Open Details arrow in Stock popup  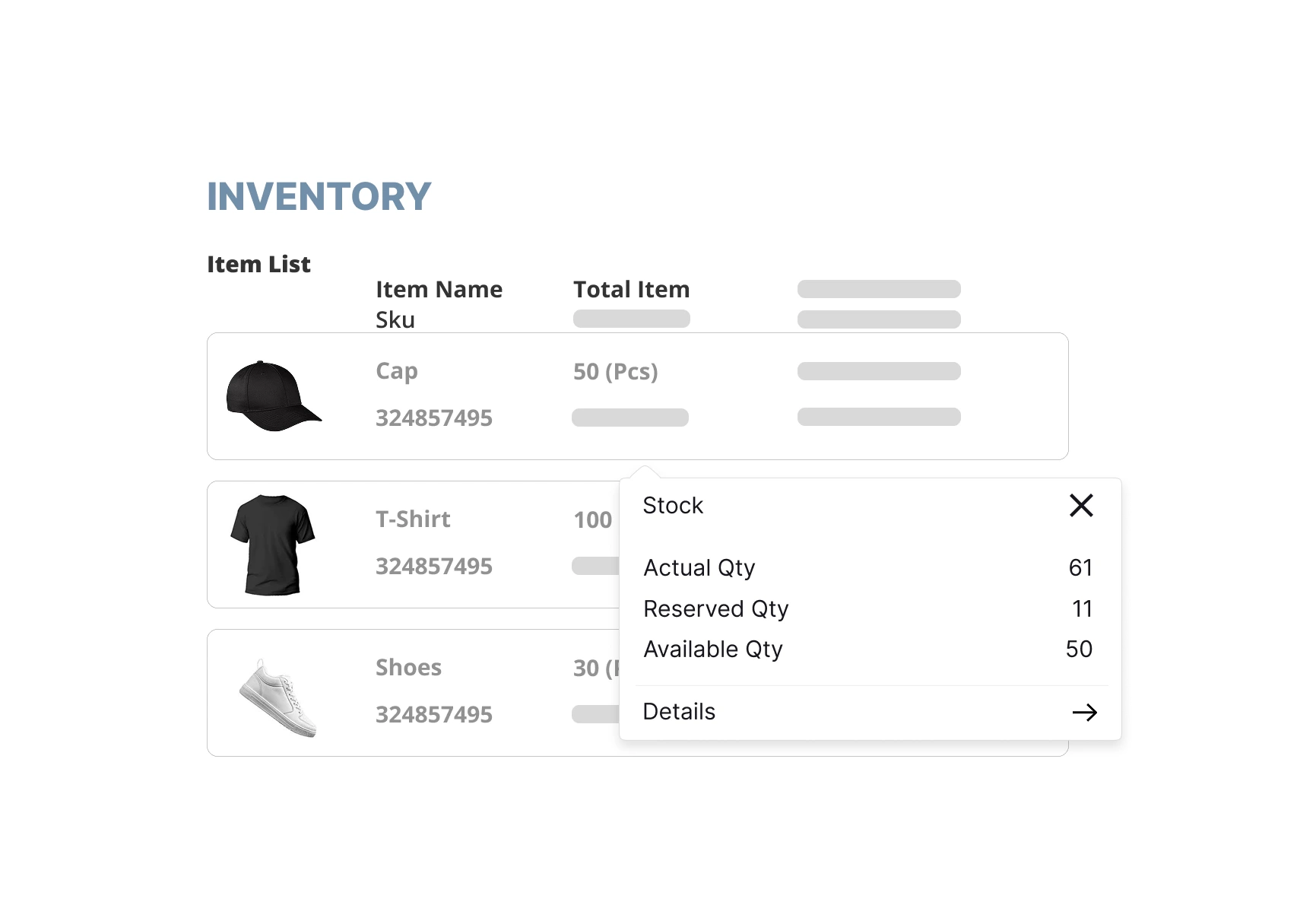(x=1084, y=713)
